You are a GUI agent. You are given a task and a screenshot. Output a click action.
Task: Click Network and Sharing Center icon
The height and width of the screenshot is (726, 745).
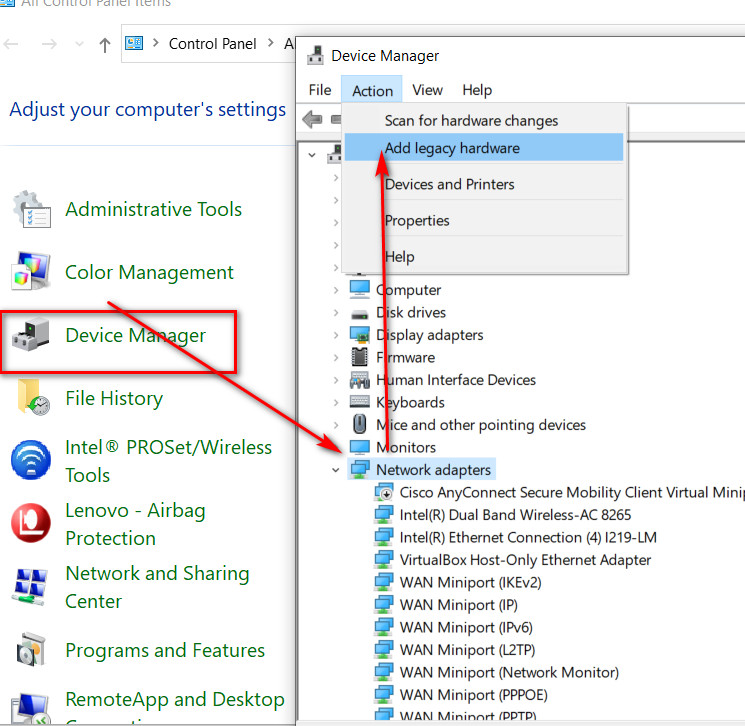(x=31, y=587)
